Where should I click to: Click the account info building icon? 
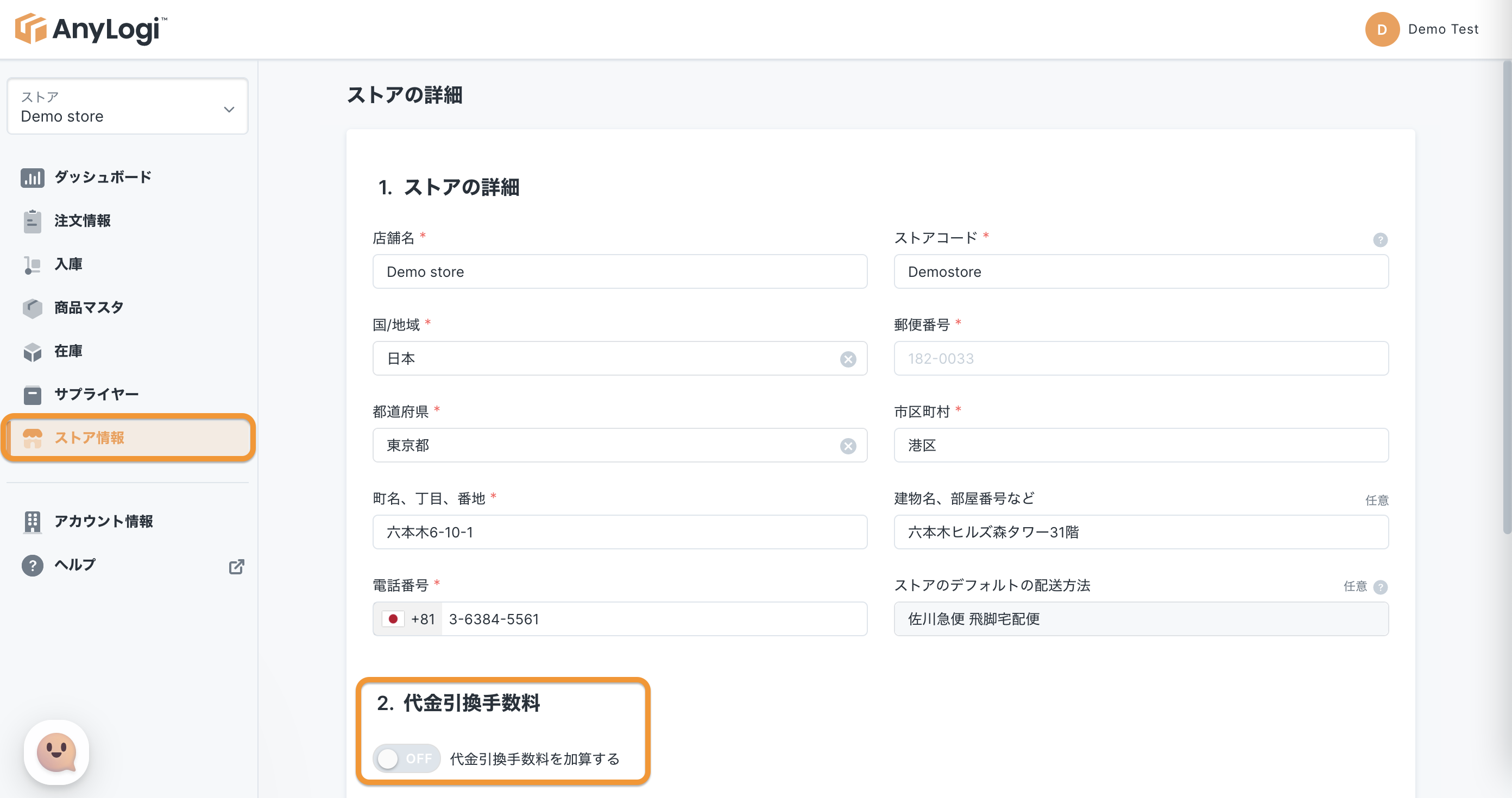(x=32, y=522)
